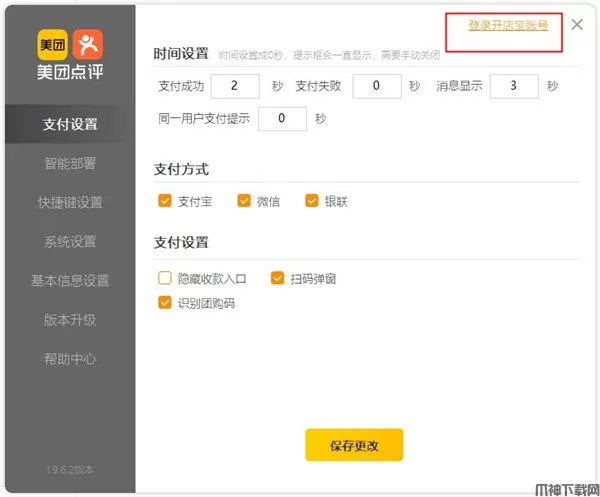This screenshot has height=497, width=600.
Task: Switch to 快捷键设置 in the sidebar
Action: [70, 203]
